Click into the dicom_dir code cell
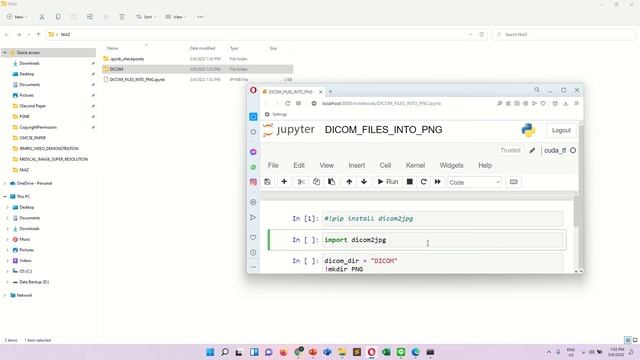This screenshot has height=360, width=640. (443, 264)
